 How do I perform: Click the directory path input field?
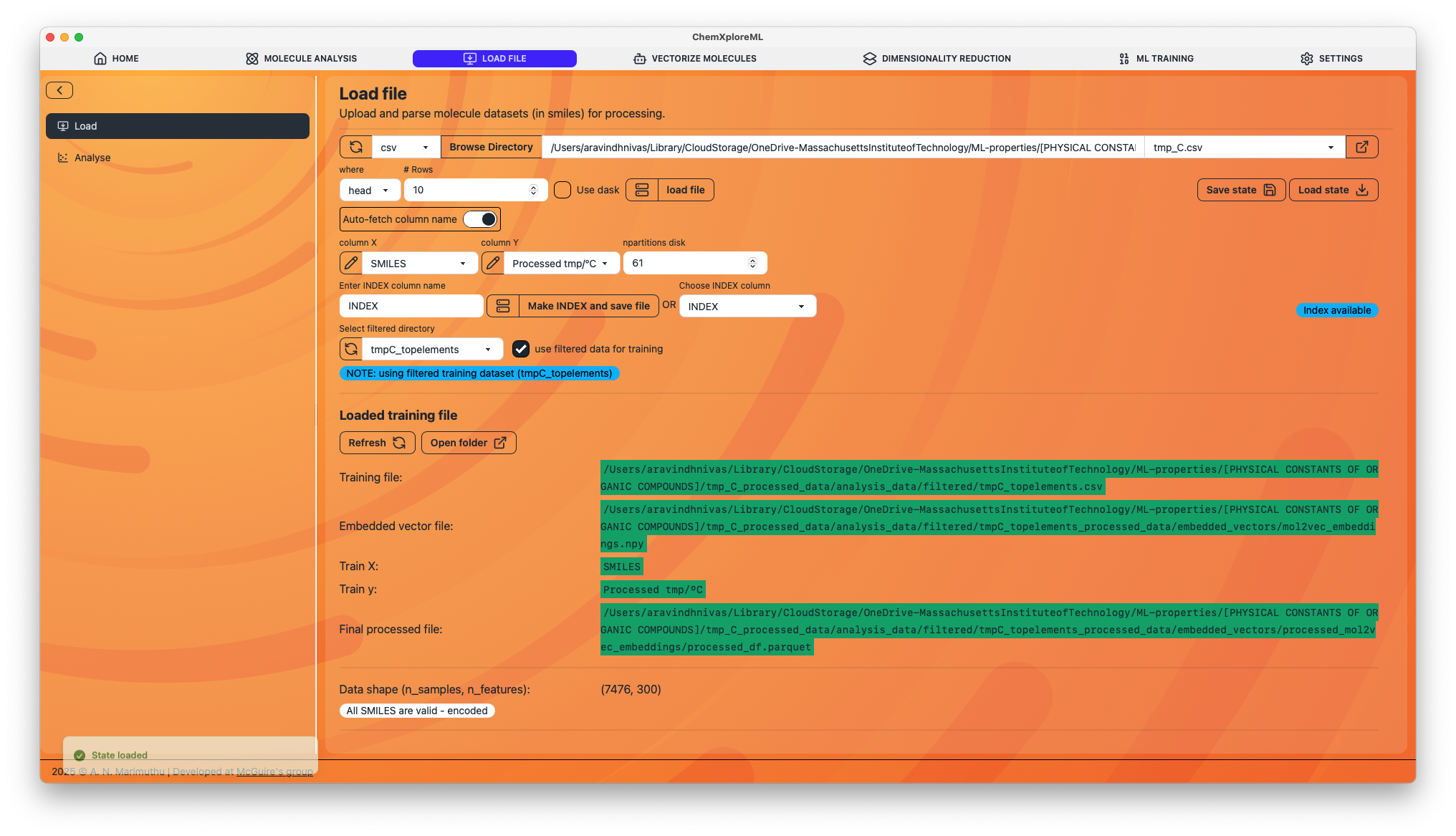(x=843, y=147)
